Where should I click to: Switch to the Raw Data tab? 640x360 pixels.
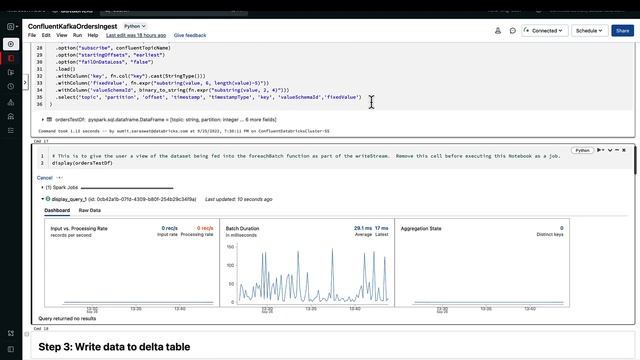click(90, 210)
